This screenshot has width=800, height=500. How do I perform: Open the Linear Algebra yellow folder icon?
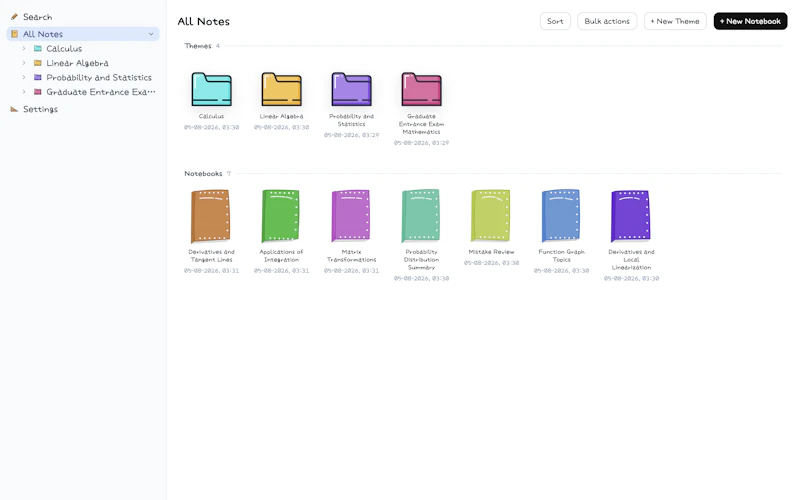(x=281, y=89)
